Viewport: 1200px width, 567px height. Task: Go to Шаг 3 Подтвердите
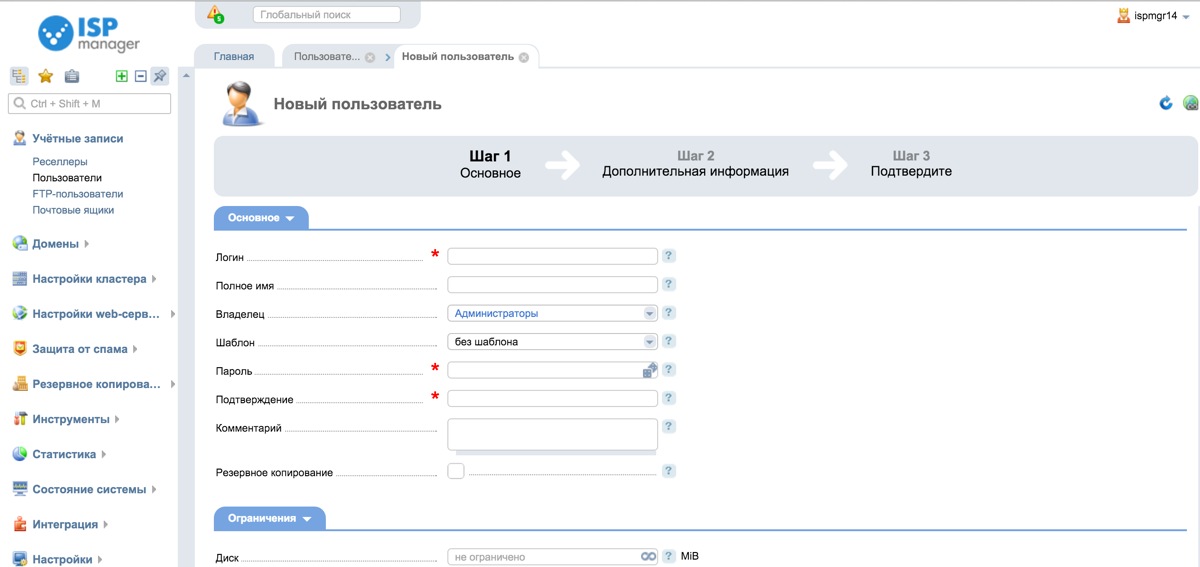tap(911, 164)
